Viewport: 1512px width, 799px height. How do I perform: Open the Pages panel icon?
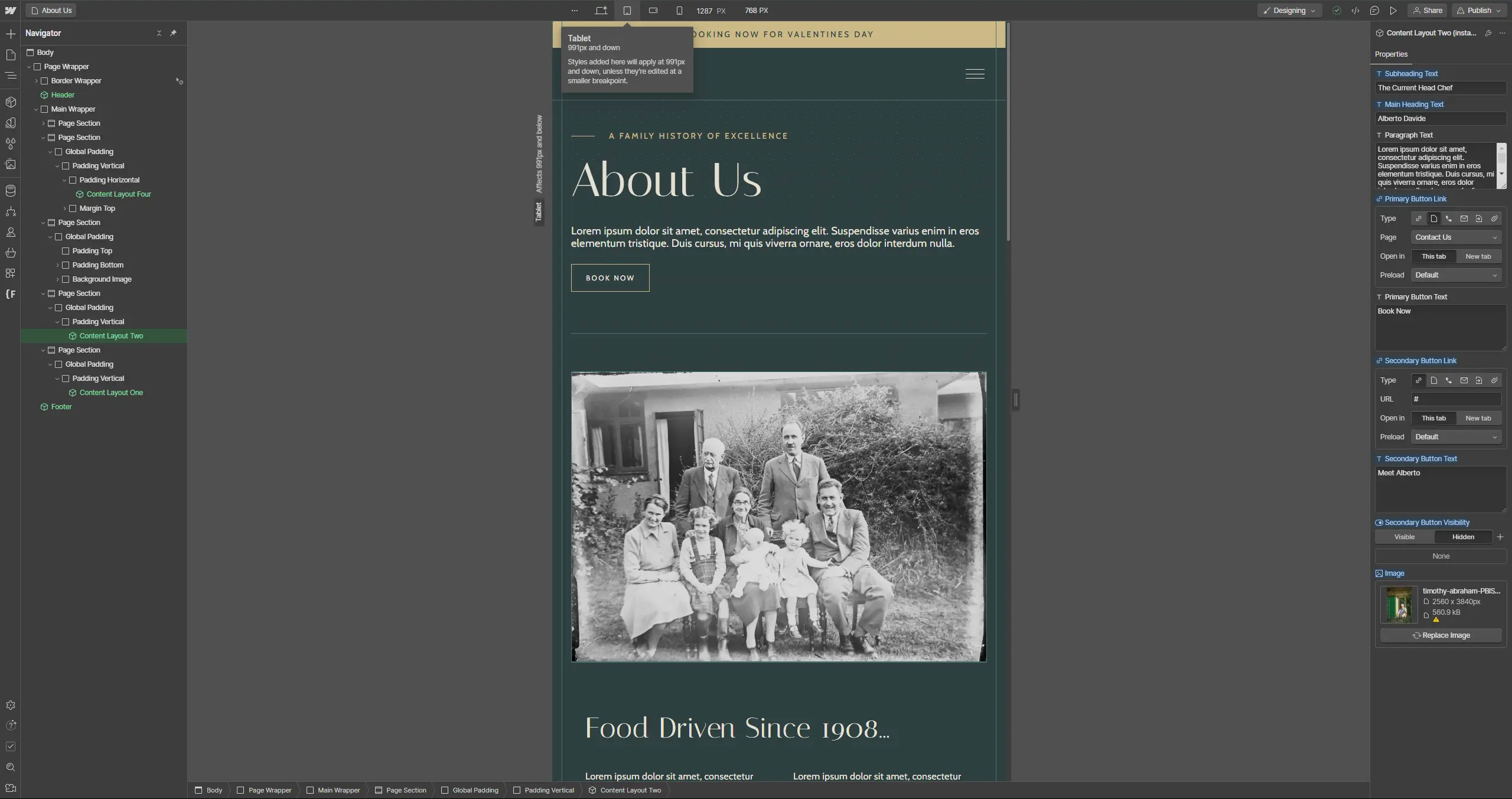[x=11, y=55]
